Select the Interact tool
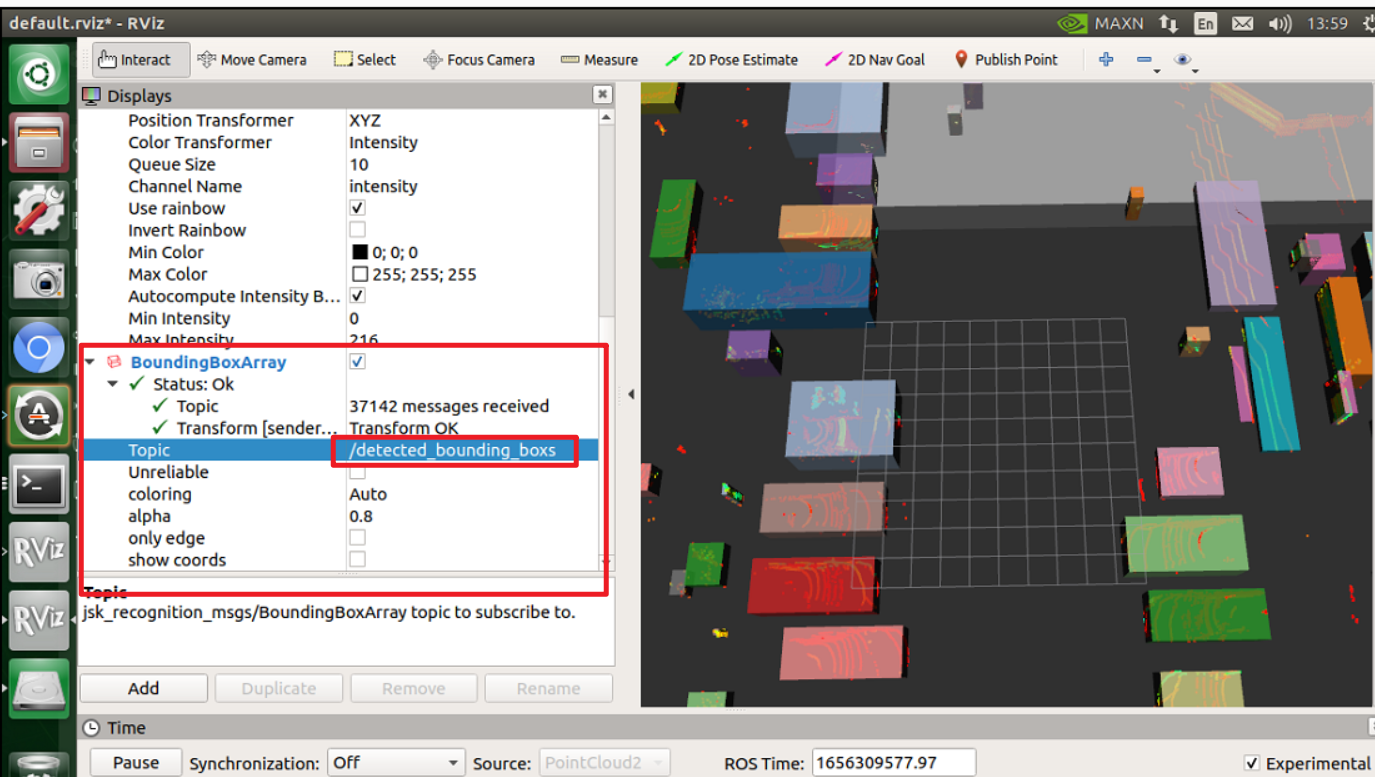Screen dimensions: 1375x777 click(139, 59)
